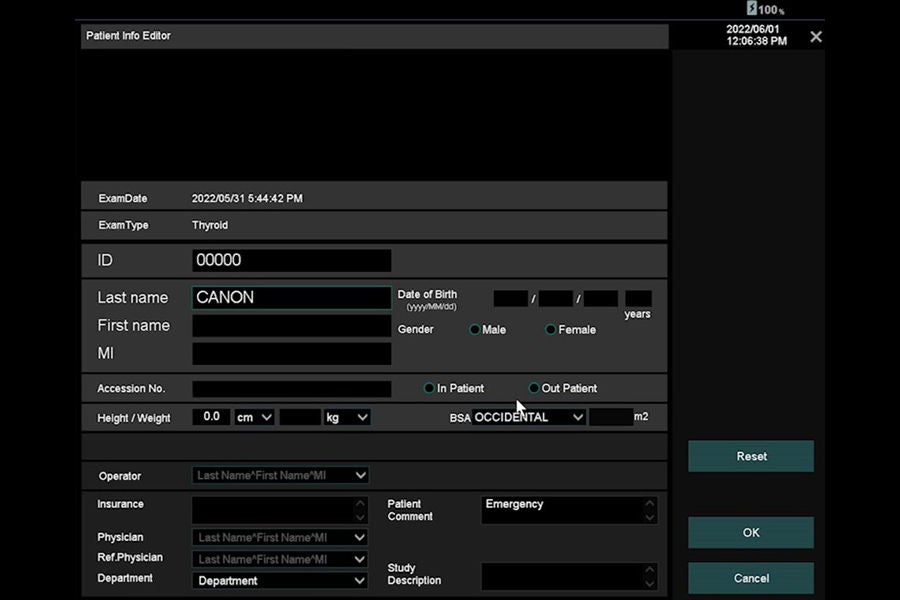
Task: Click the Reset button
Action: point(751,456)
